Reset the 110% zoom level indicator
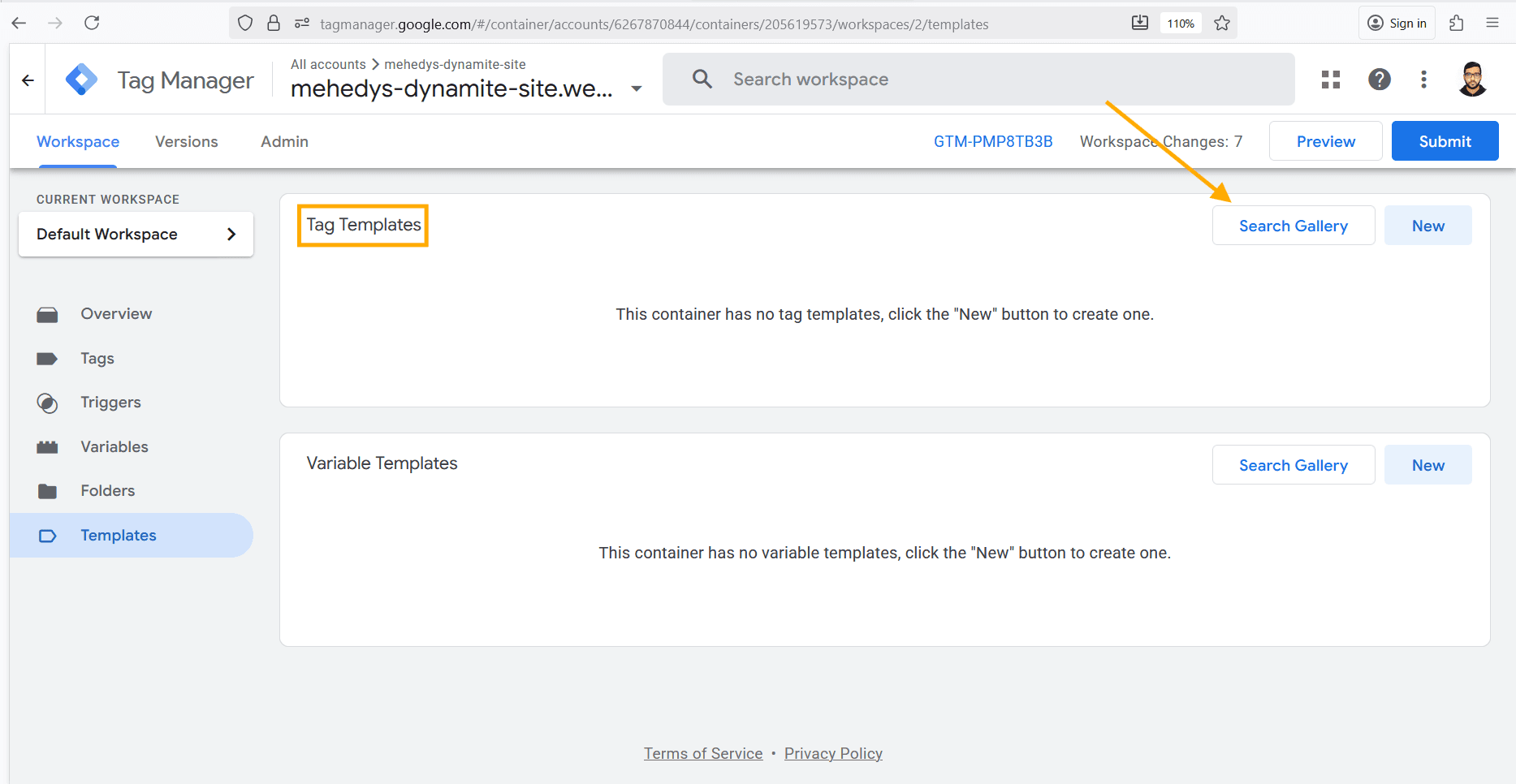The width and height of the screenshot is (1516, 784). click(x=1181, y=24)
